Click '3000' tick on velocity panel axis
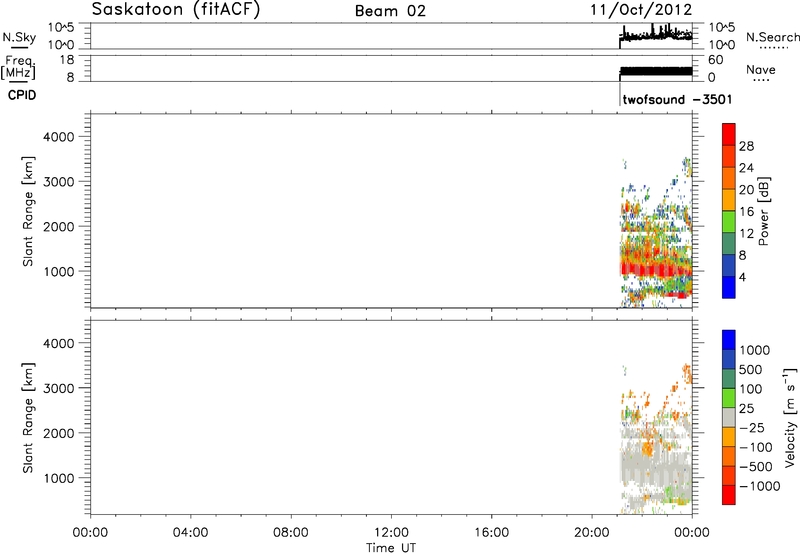 (x=58, y=388)
